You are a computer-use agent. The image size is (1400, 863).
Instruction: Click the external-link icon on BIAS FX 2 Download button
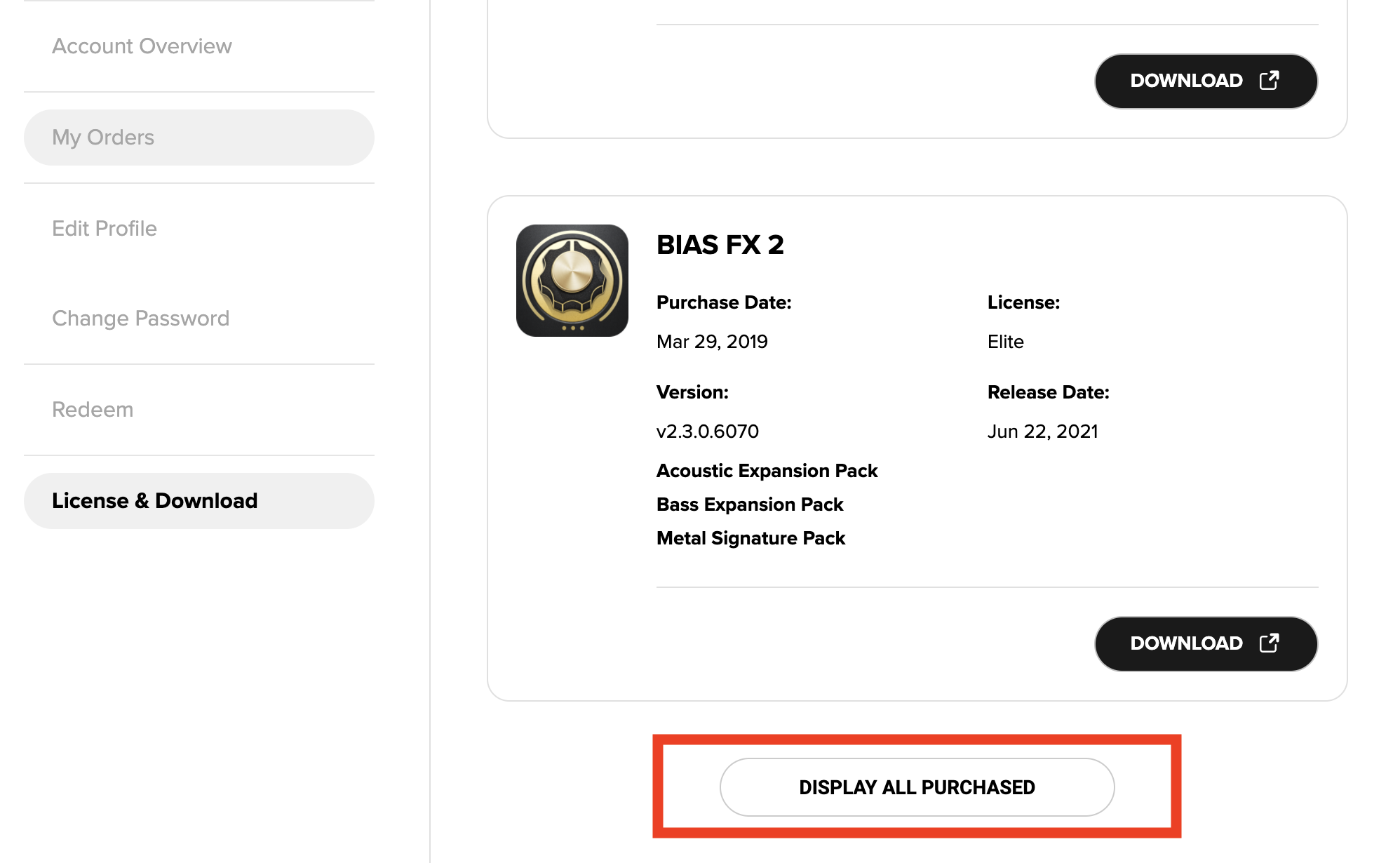coord(1269,643)
